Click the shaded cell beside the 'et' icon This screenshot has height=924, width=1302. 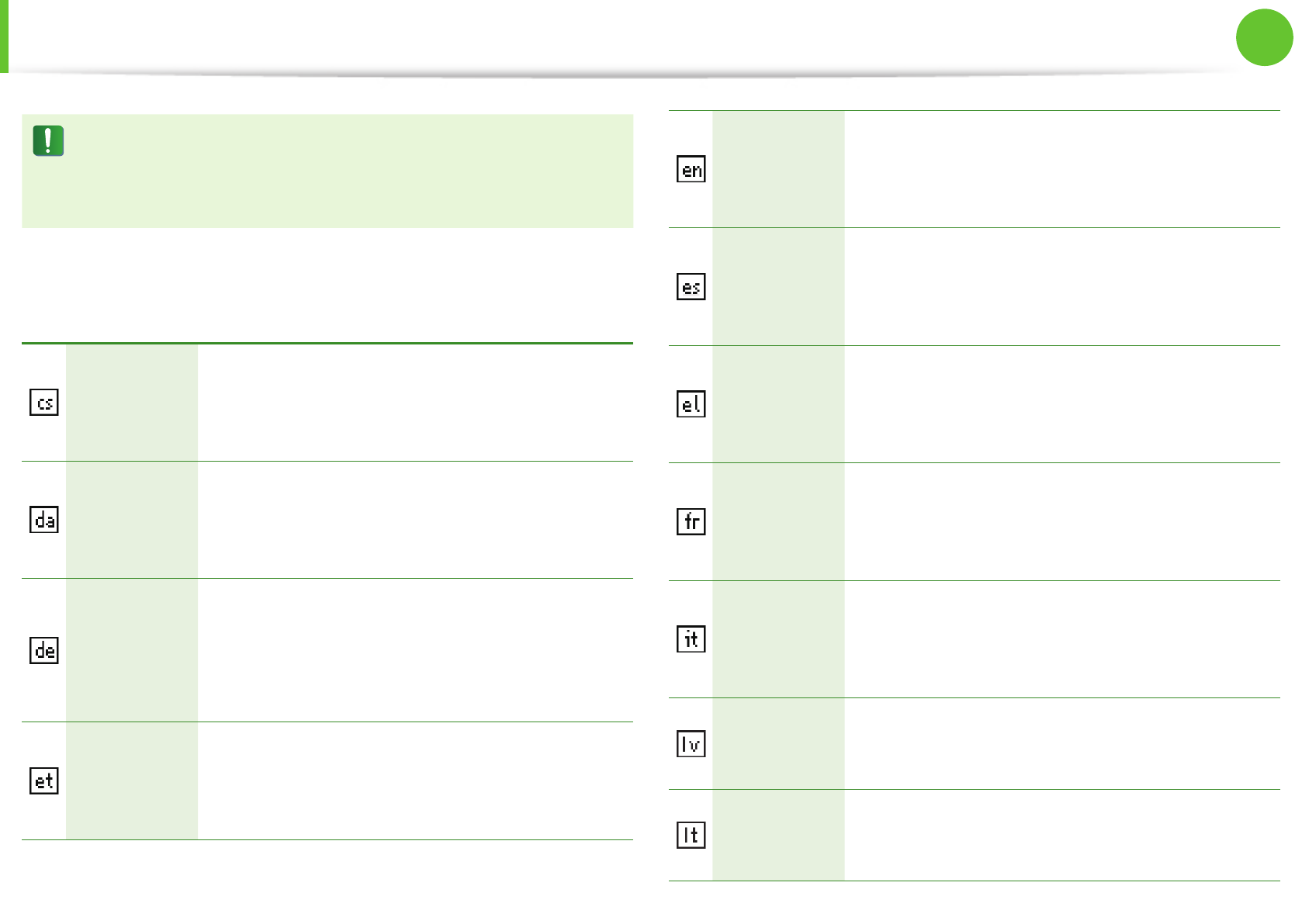point(132,780)
